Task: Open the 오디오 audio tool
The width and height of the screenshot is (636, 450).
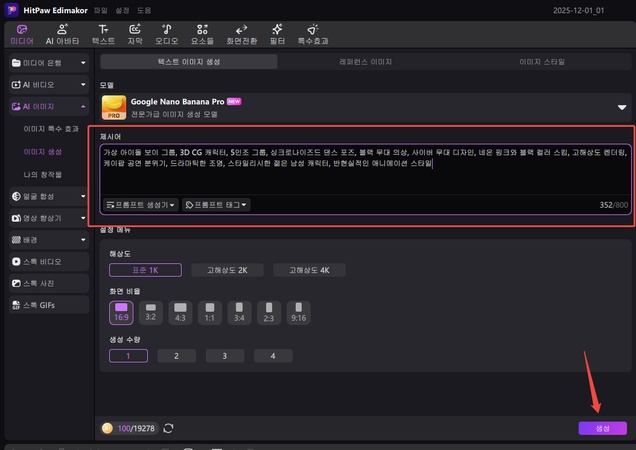Action: pyautogui.click(x=166, y=34)
